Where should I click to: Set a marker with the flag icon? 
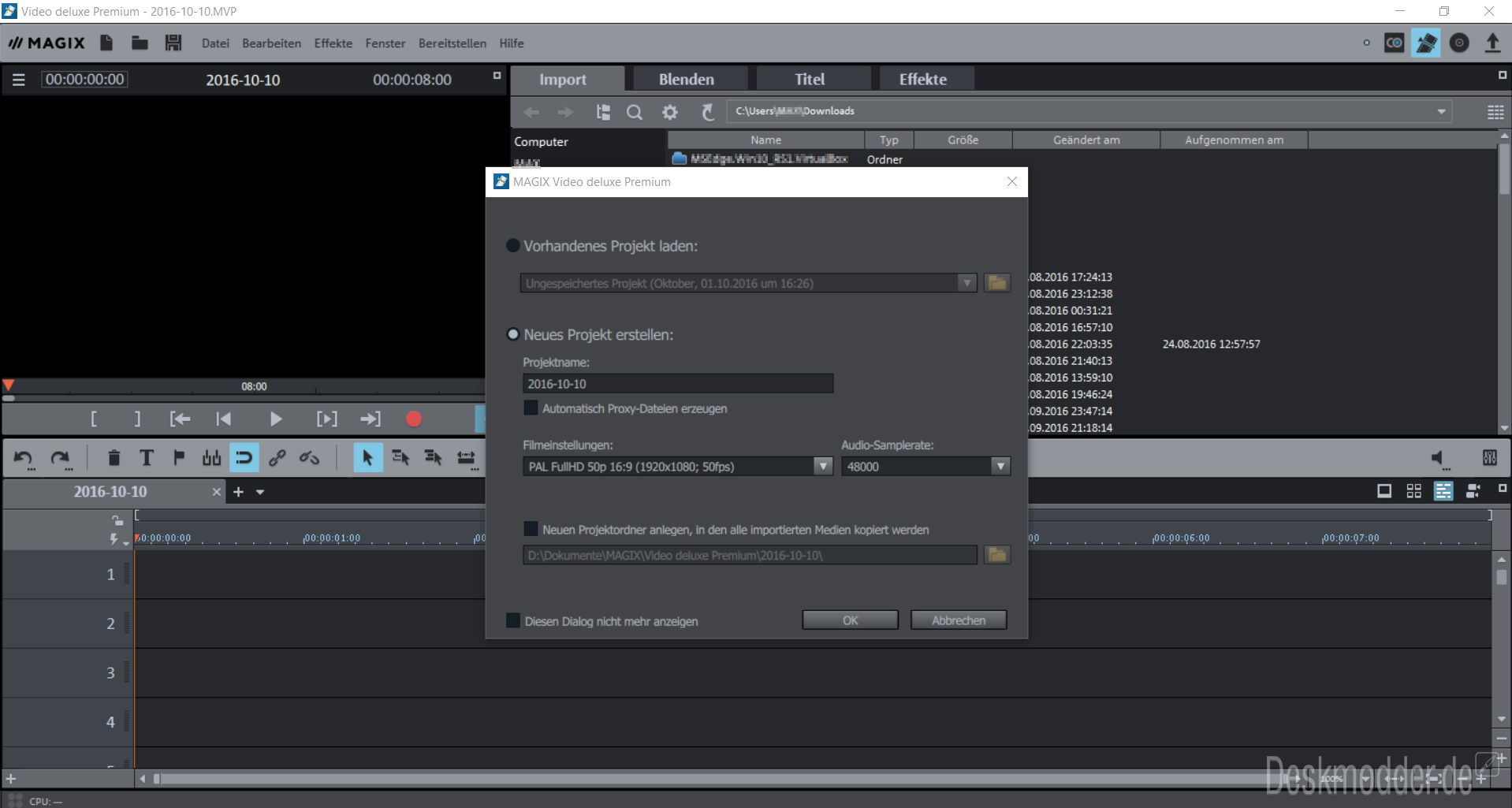click(179, 458)
